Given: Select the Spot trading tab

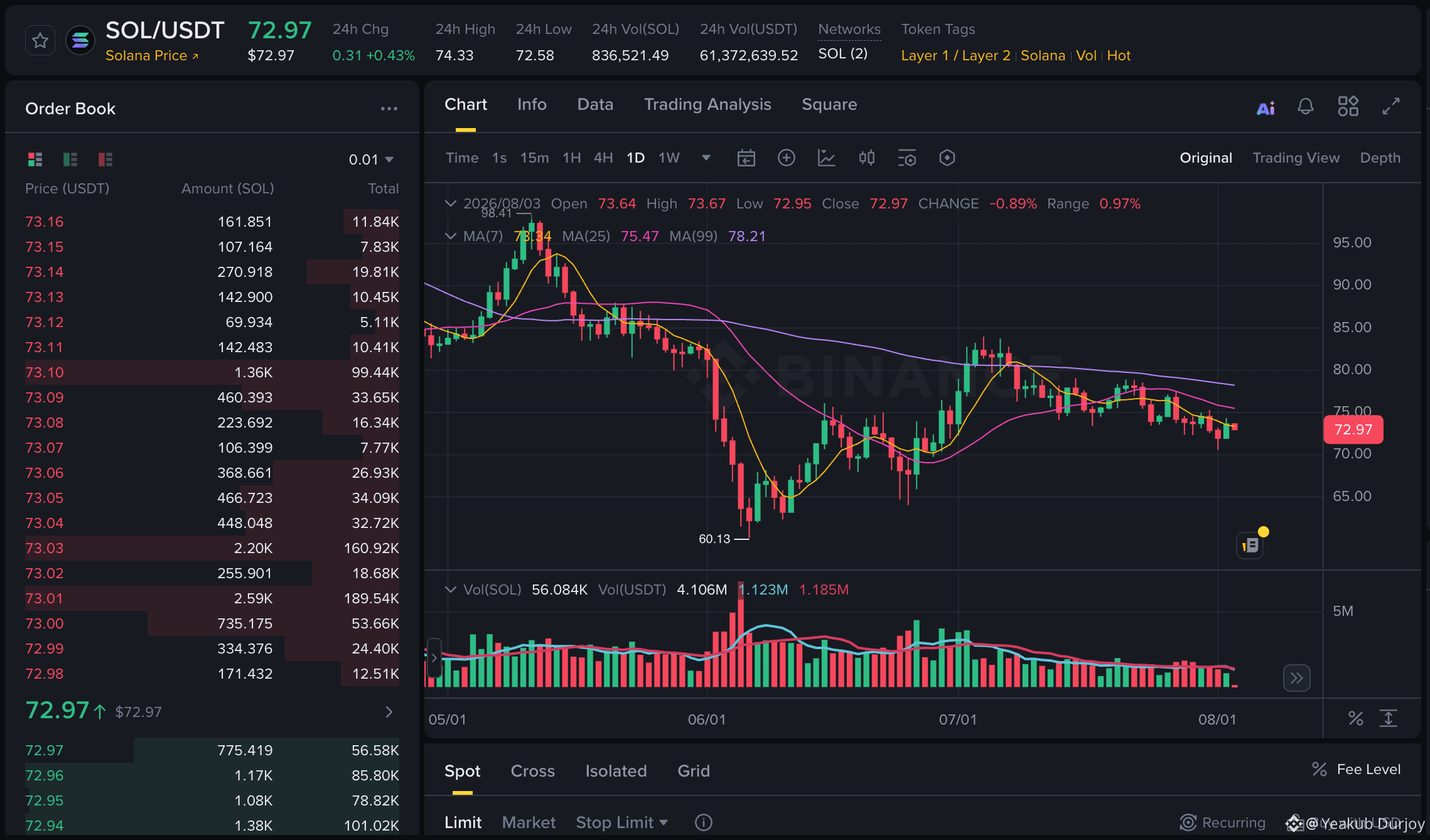Looking at the screenshot, I should click(x=463, y=771).
